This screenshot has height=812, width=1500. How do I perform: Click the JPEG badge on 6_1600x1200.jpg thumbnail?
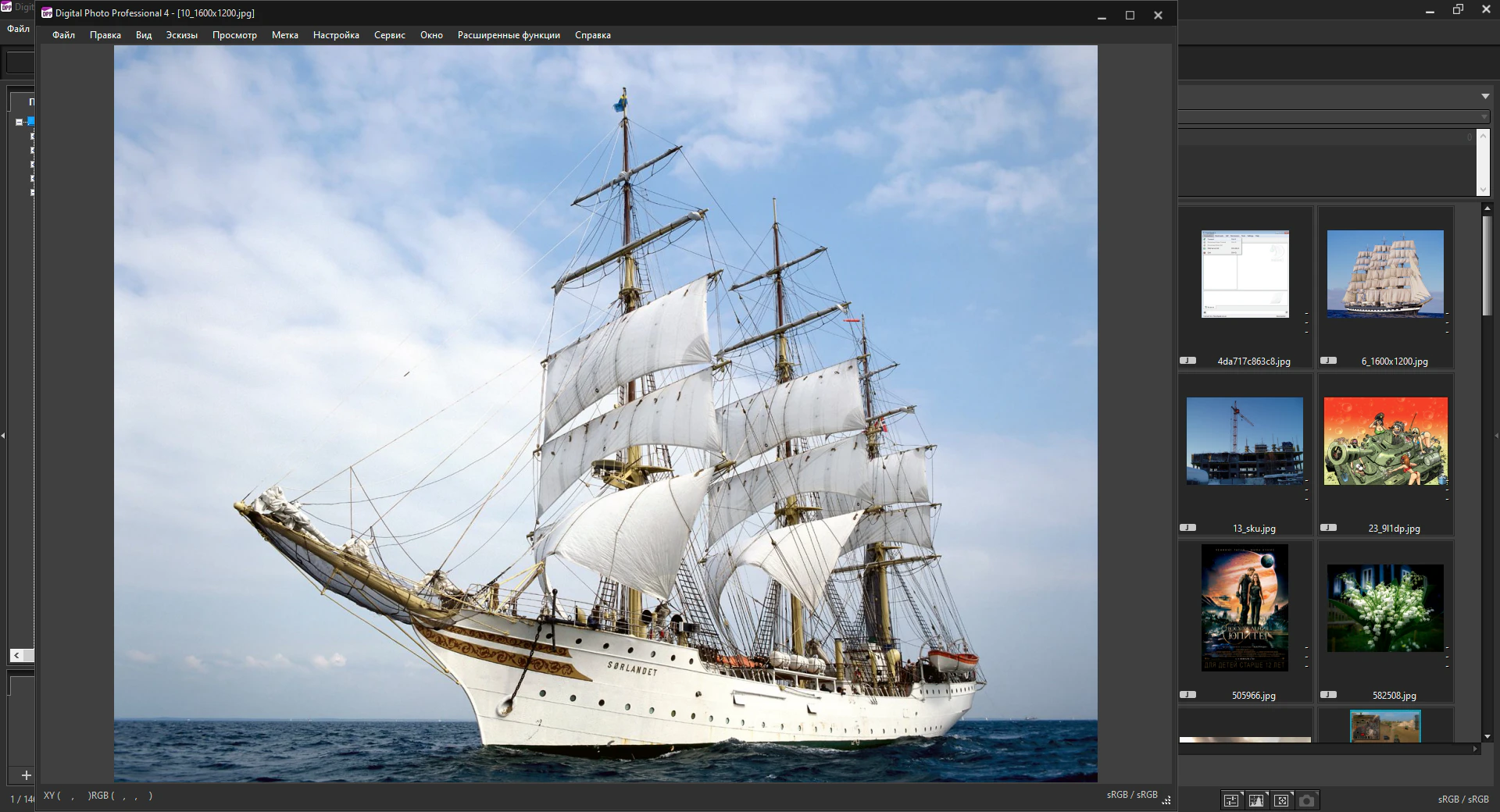[1327, 361]
